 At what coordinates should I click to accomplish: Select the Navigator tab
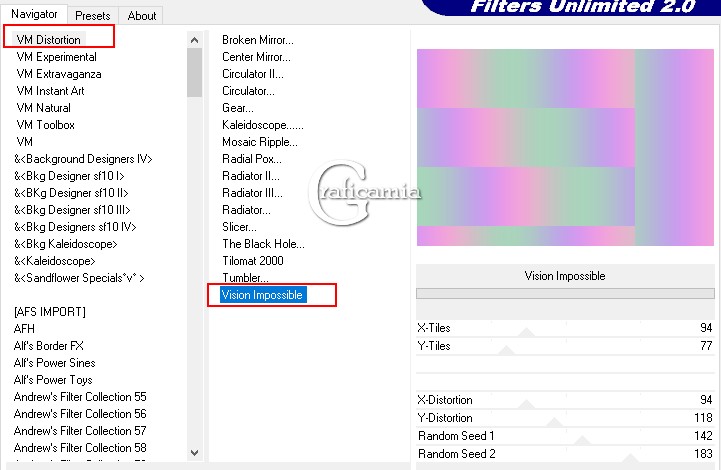pyautogui.click(x=35, y=15)
